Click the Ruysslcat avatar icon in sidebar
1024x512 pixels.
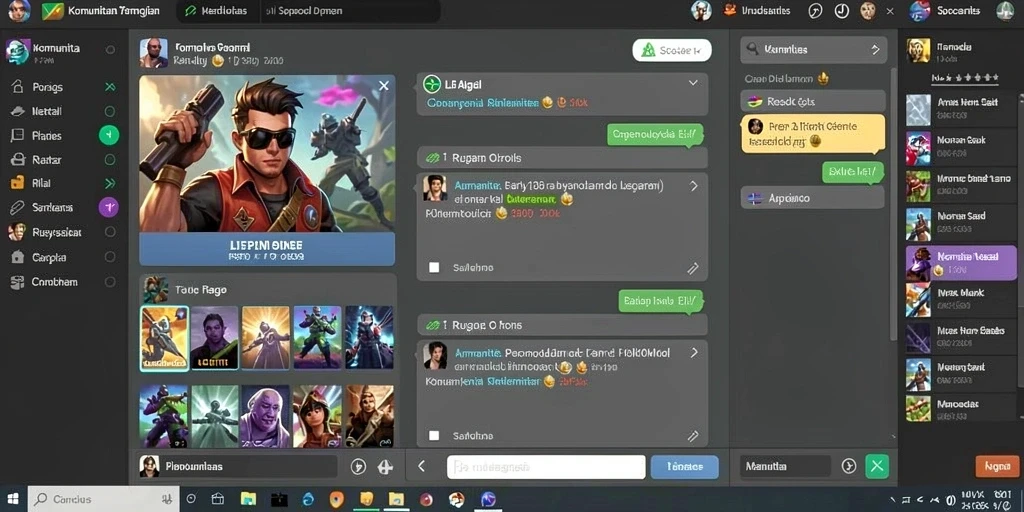[17, 232]
